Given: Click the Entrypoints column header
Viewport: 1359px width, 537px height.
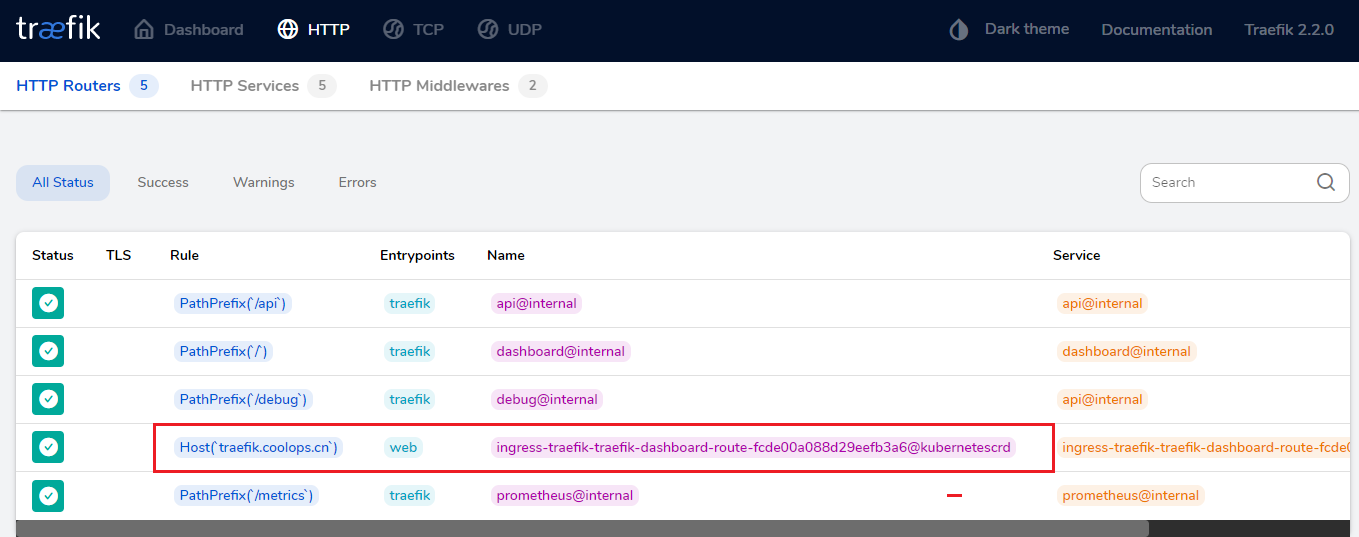Looking at the screenshot, I should 417,255.
